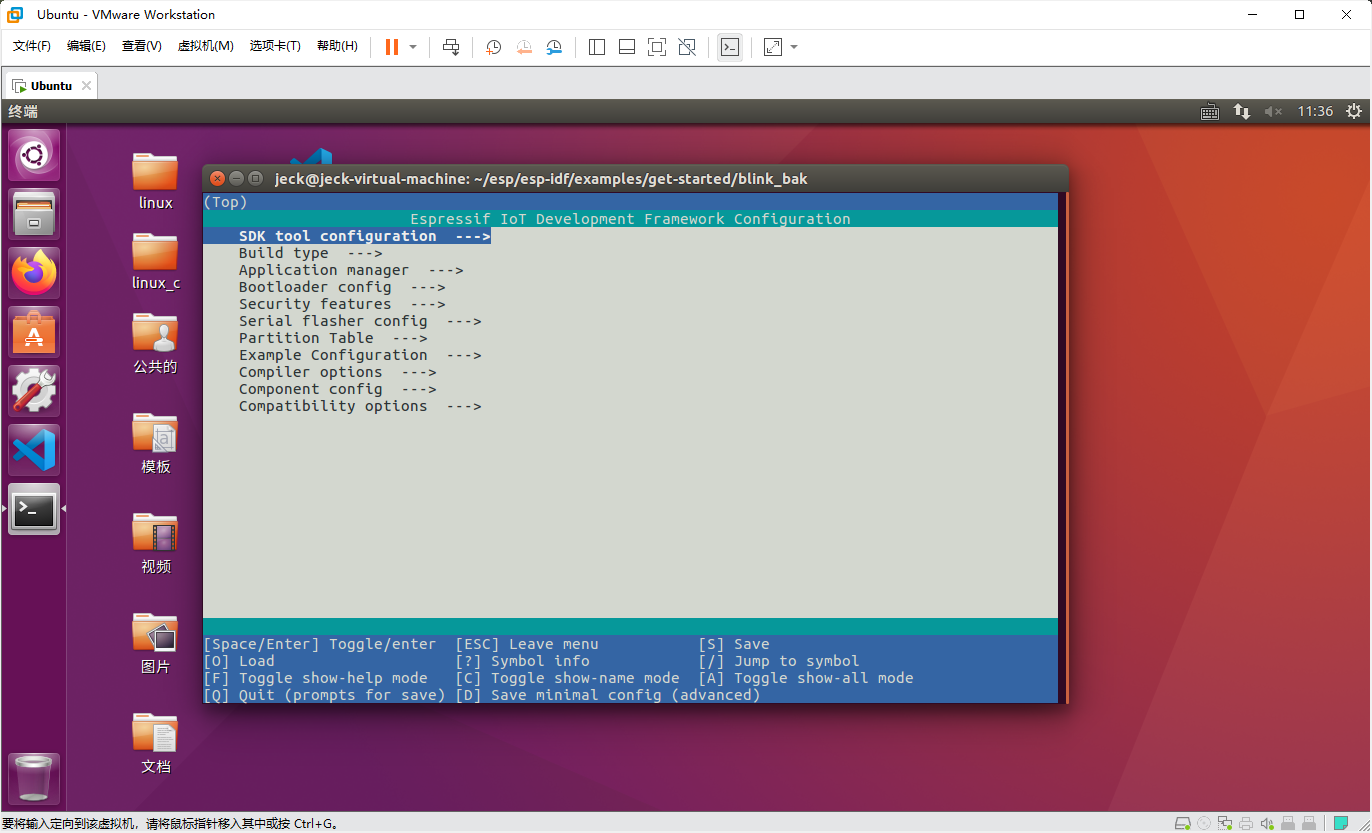This screenshot has height=833, width=1372.
Task: Click the Compiler options row
Action: pyautogui.click(x=338, y=372)
